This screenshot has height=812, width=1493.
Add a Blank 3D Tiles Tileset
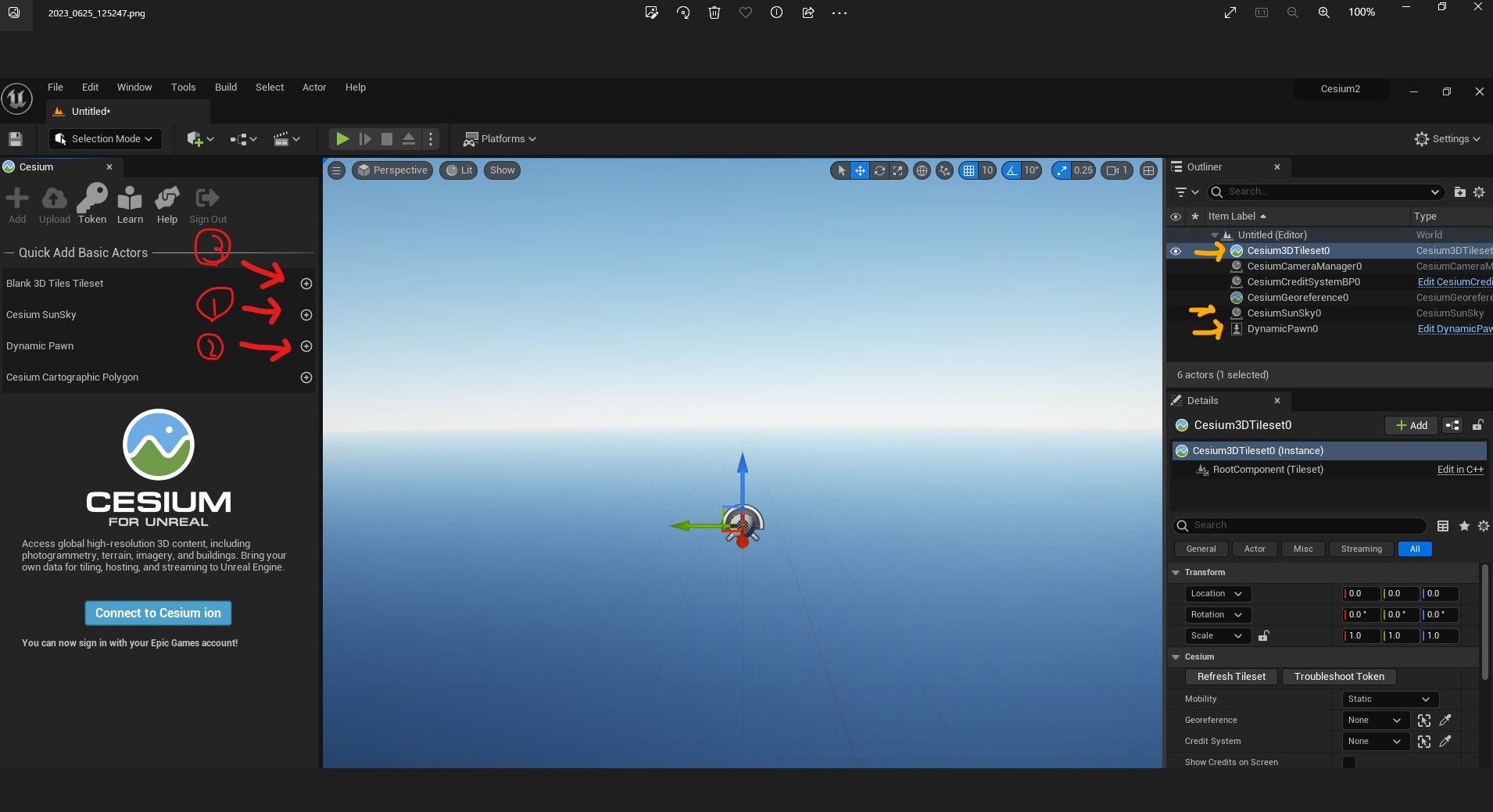click(306, 284)
